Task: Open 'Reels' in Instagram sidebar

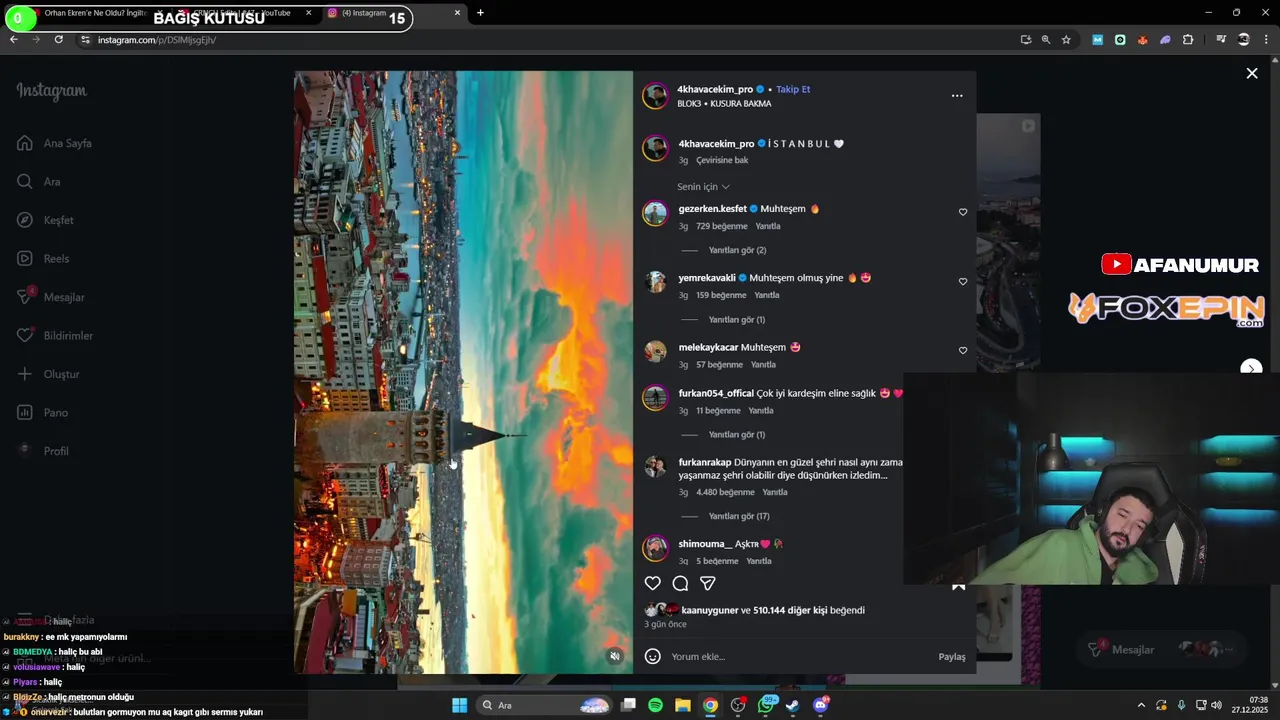Action: click(44, 258)
